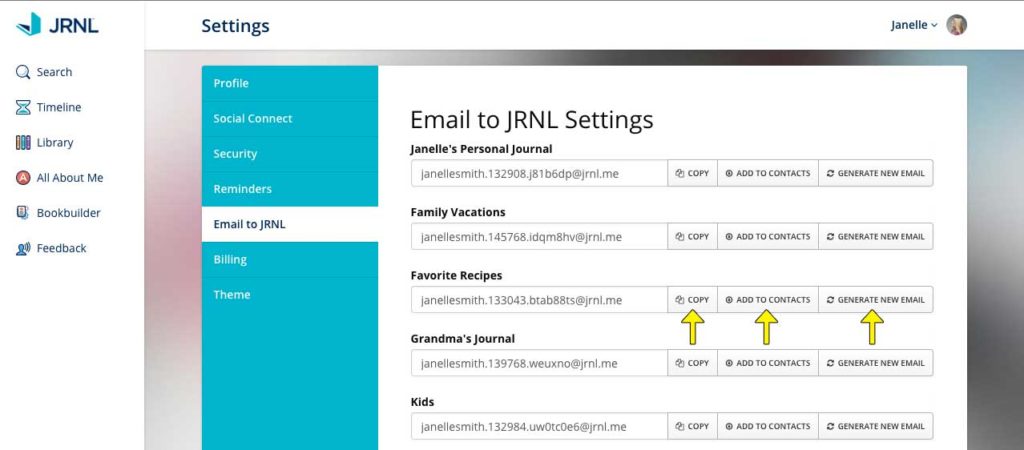Generate new email for Favorite Recipes
The height and width of the screenshot is (450, 1024).
click(x=876, y=300)
